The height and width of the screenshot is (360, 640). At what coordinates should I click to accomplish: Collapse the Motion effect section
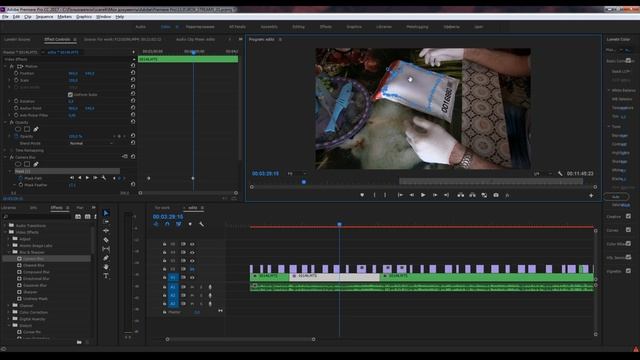click(x=6, y=66)
